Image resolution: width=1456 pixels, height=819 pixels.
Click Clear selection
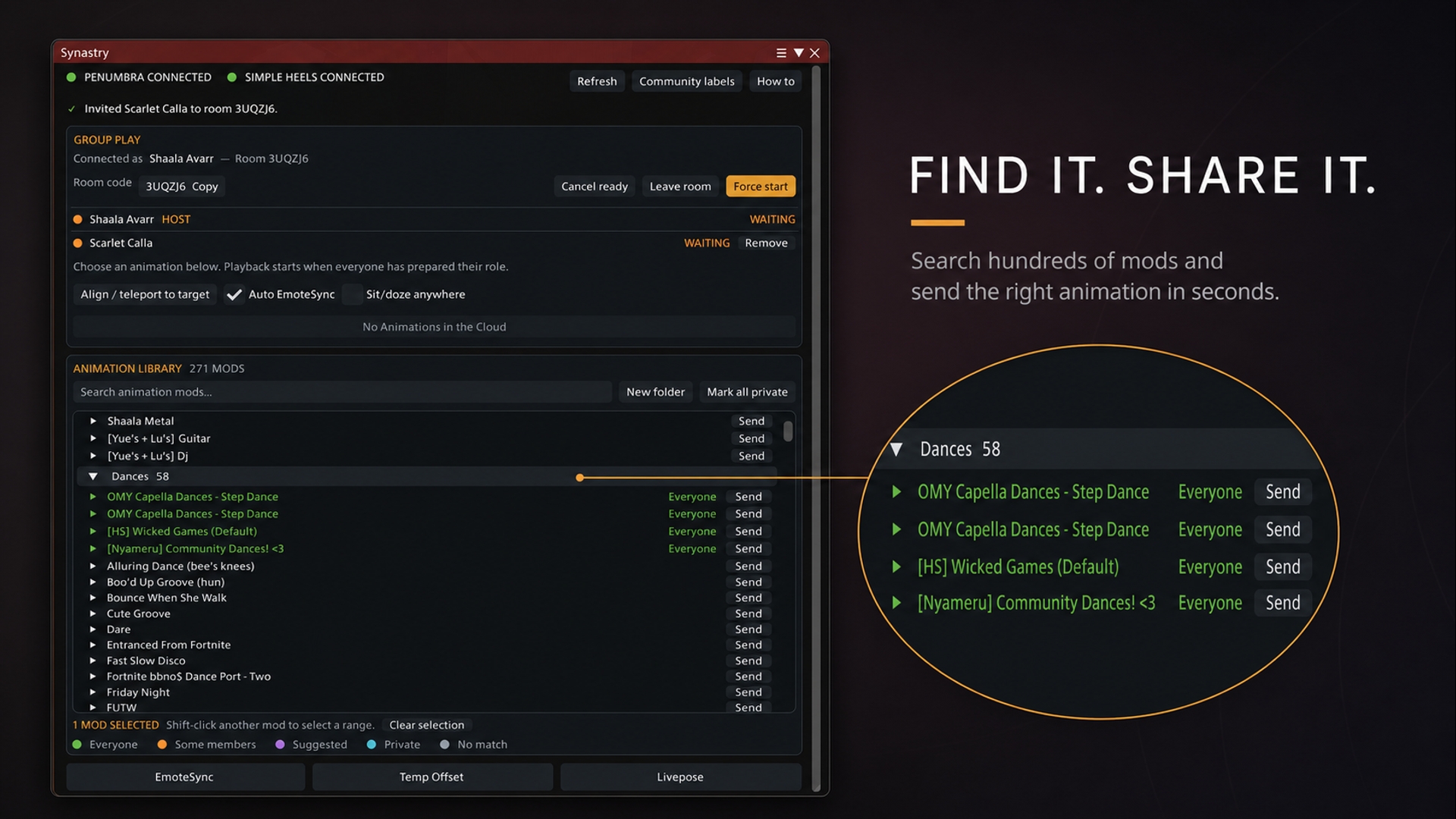coord(426,725)
